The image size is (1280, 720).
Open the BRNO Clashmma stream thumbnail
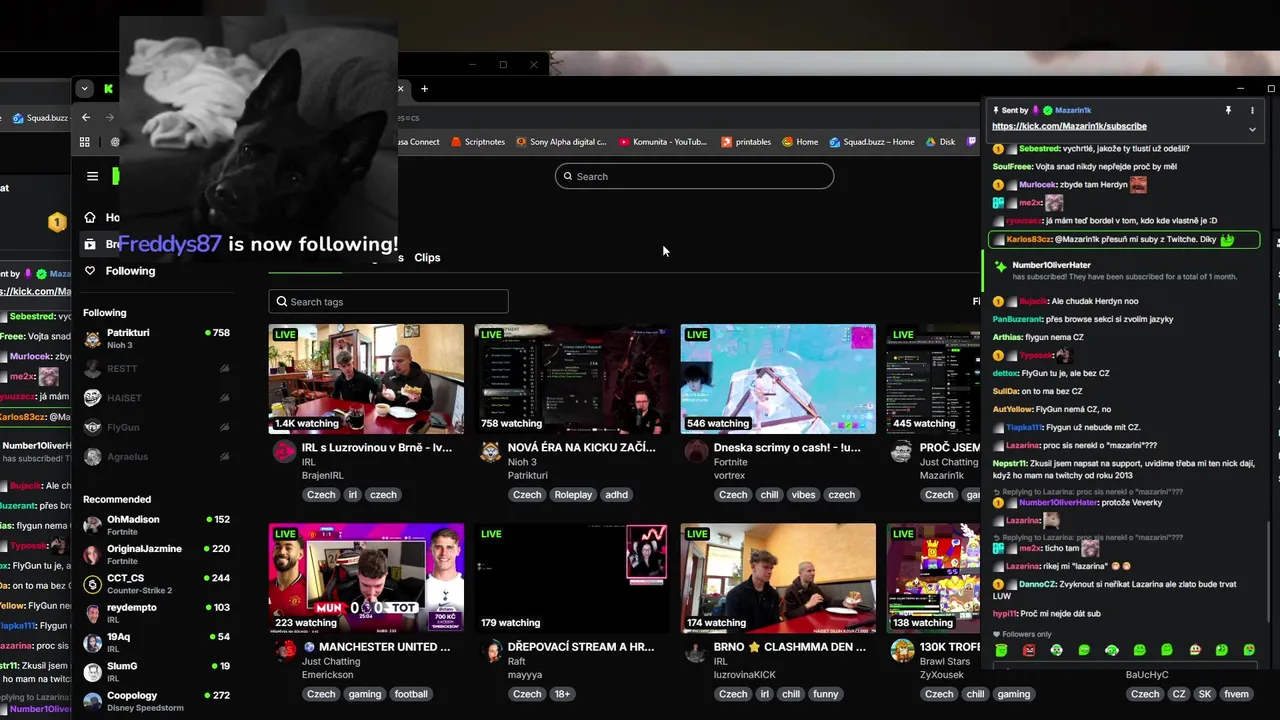[778, 578]
